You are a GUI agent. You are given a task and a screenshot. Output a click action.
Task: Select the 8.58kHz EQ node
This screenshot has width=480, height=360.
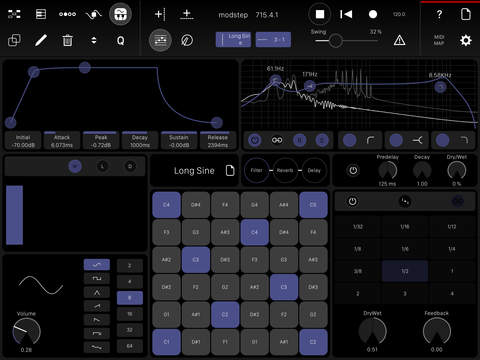point(440,87)
